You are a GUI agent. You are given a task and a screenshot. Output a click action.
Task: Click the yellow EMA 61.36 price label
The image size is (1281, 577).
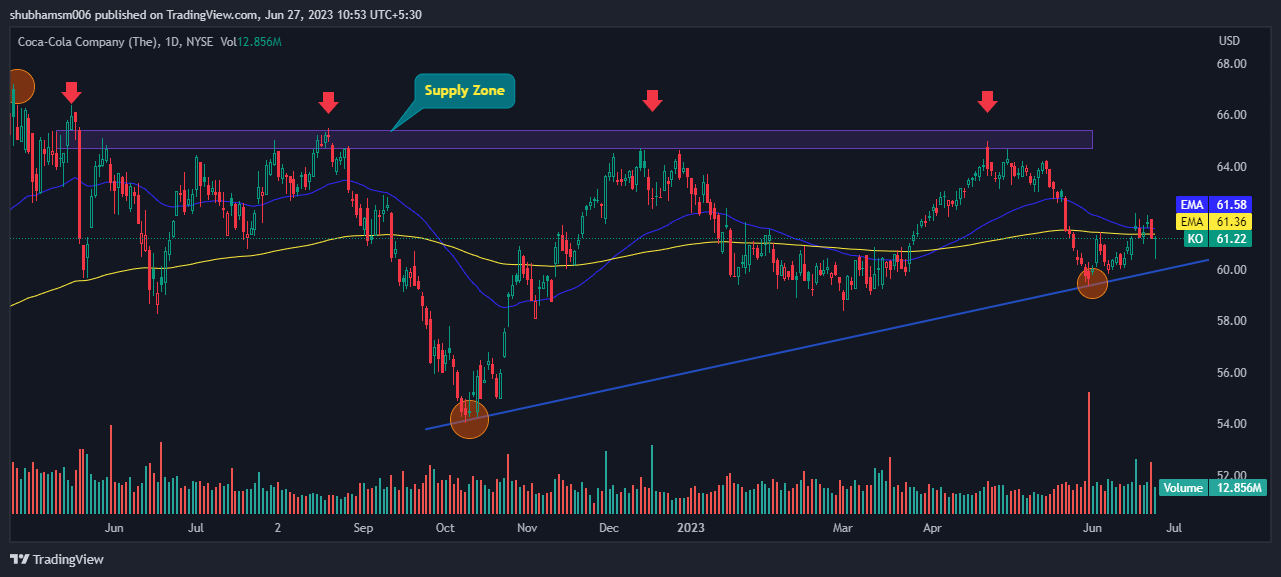tap(1216, 221)
